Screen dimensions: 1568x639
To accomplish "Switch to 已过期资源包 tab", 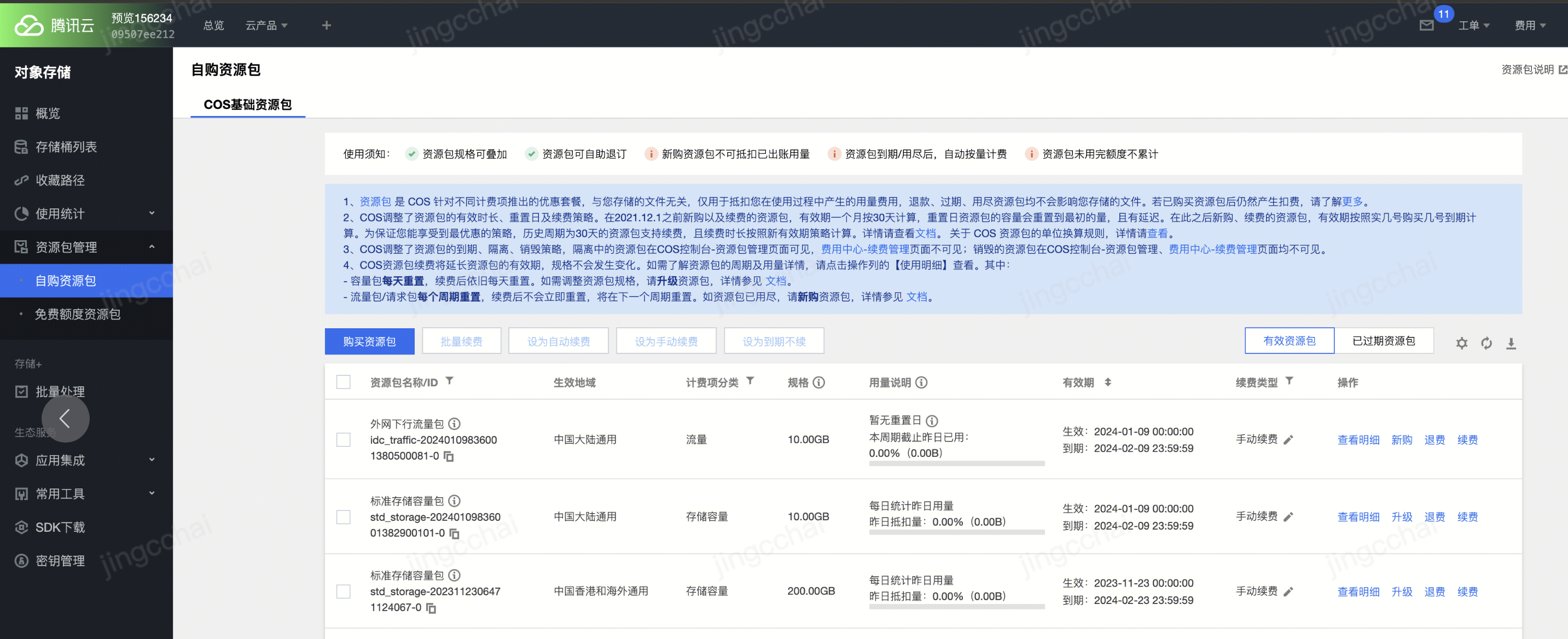I will (1383, 341).
